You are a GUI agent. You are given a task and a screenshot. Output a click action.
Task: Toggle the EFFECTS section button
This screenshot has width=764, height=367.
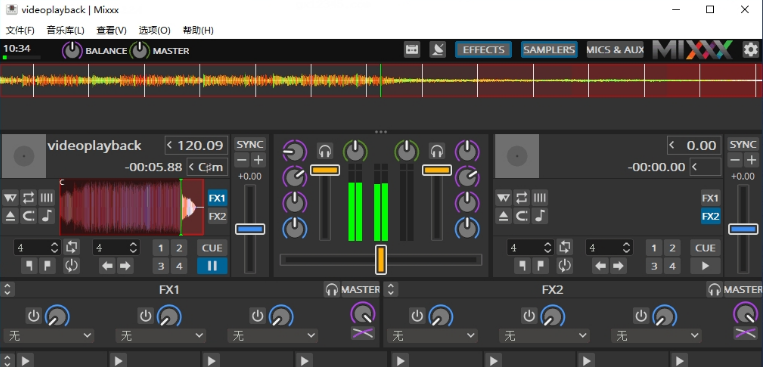pyautogui.click(x=483, y=50)
